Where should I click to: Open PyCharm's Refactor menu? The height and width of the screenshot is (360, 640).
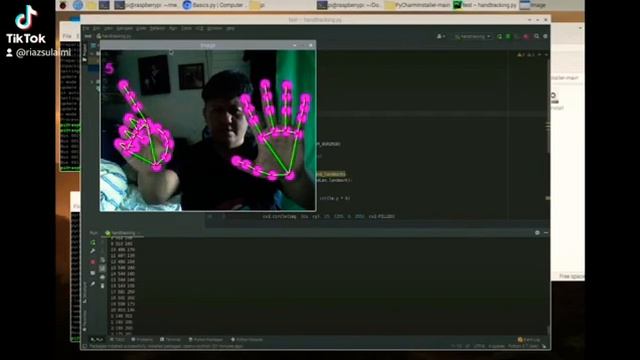click(157, 28)
